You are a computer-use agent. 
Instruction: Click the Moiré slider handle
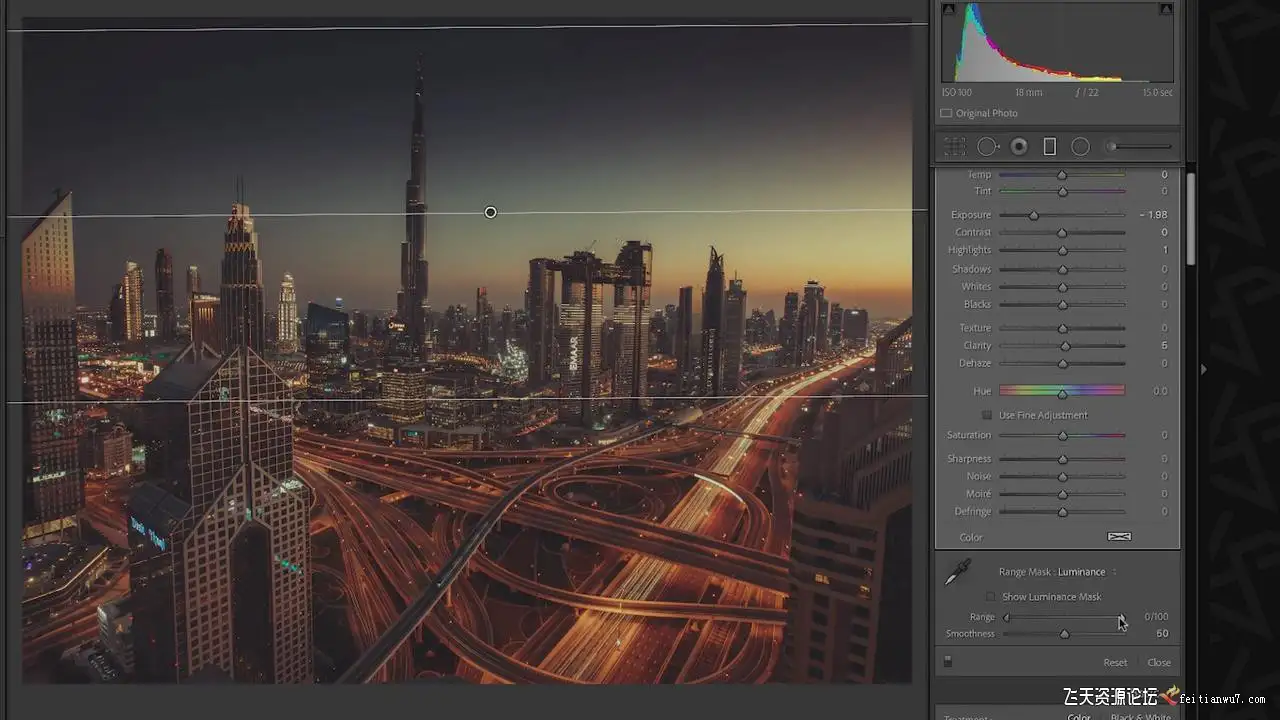pos(1062,494)
